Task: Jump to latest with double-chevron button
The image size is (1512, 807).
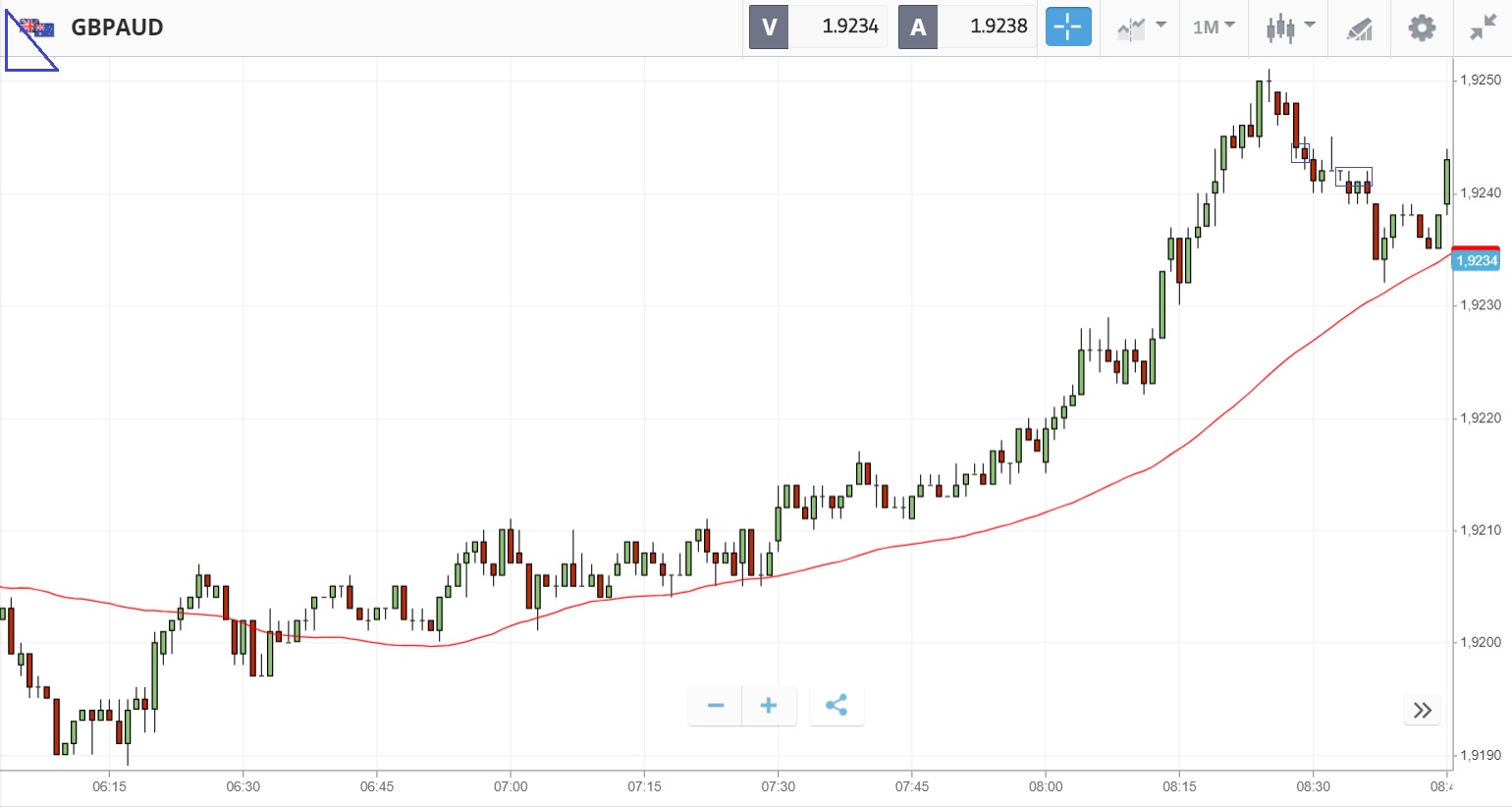Action: pos(1422,711)
